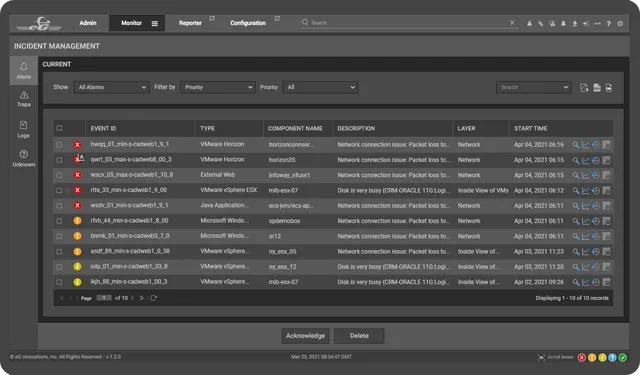This screenshot has width=640, height=375.
Task: Click the page refresh icon in pager
Action: [x=153, y=298]
